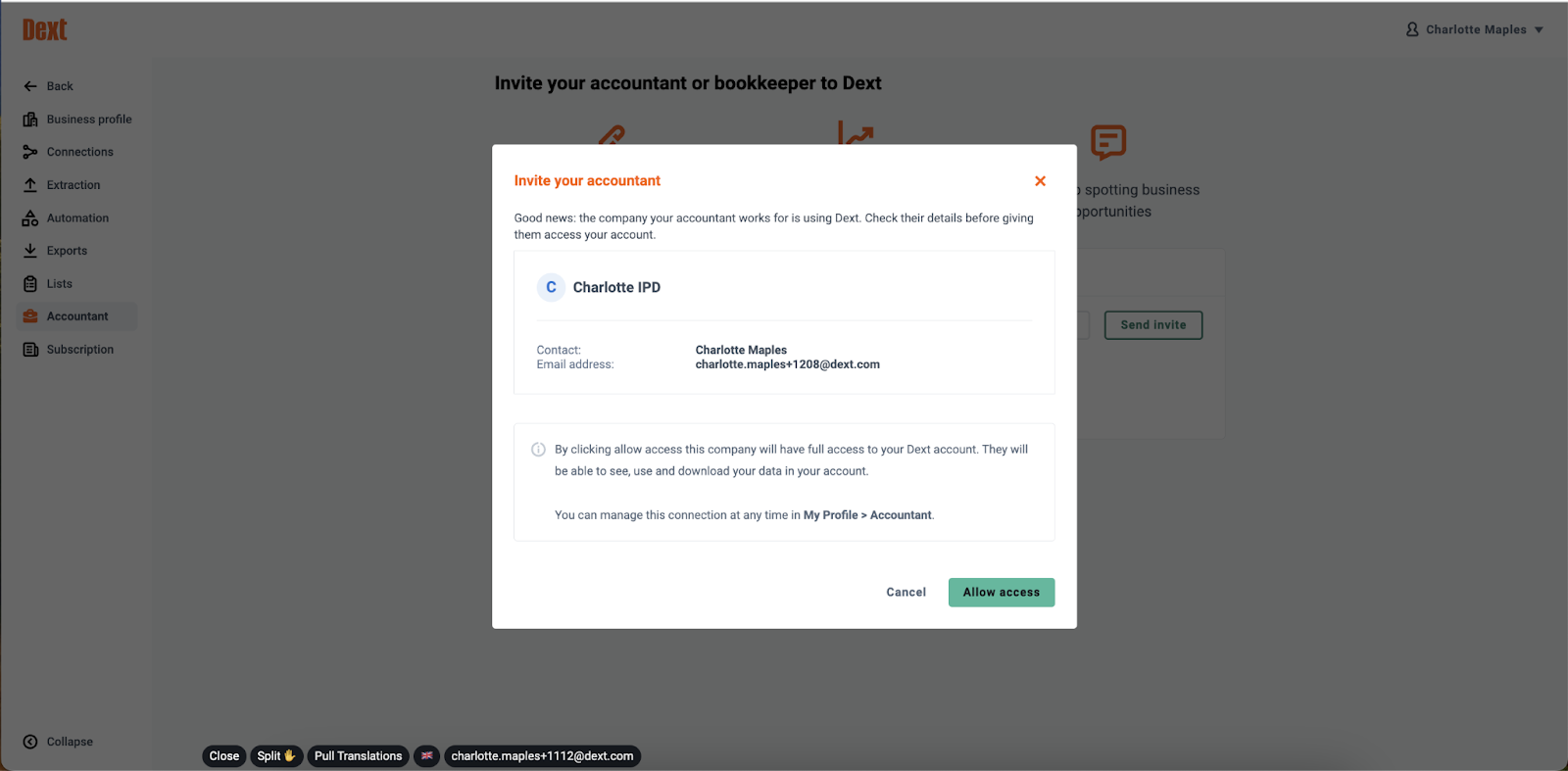
Task: Click the Send invite button
Action: 1153,325
